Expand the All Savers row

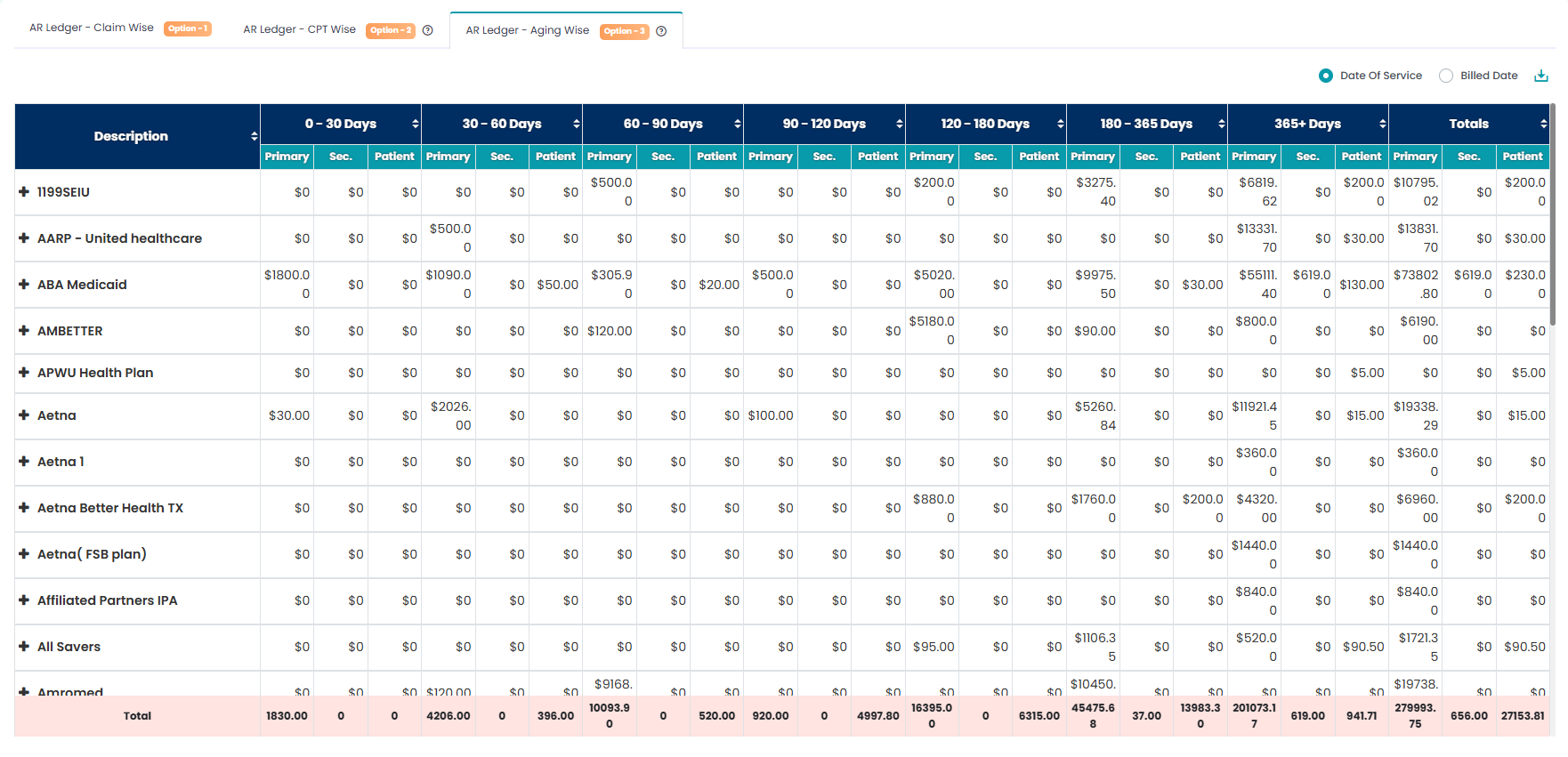(x=24, y=647)
